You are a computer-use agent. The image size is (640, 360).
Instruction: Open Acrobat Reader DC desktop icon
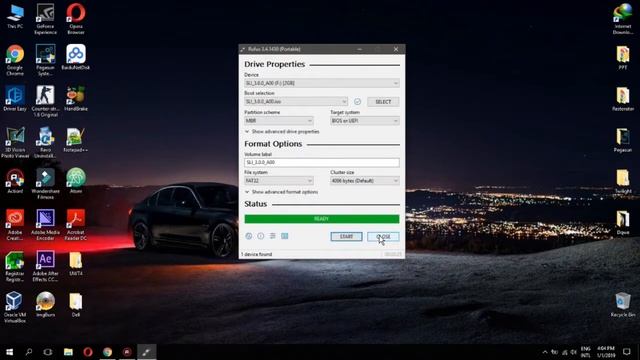(76, 225)
